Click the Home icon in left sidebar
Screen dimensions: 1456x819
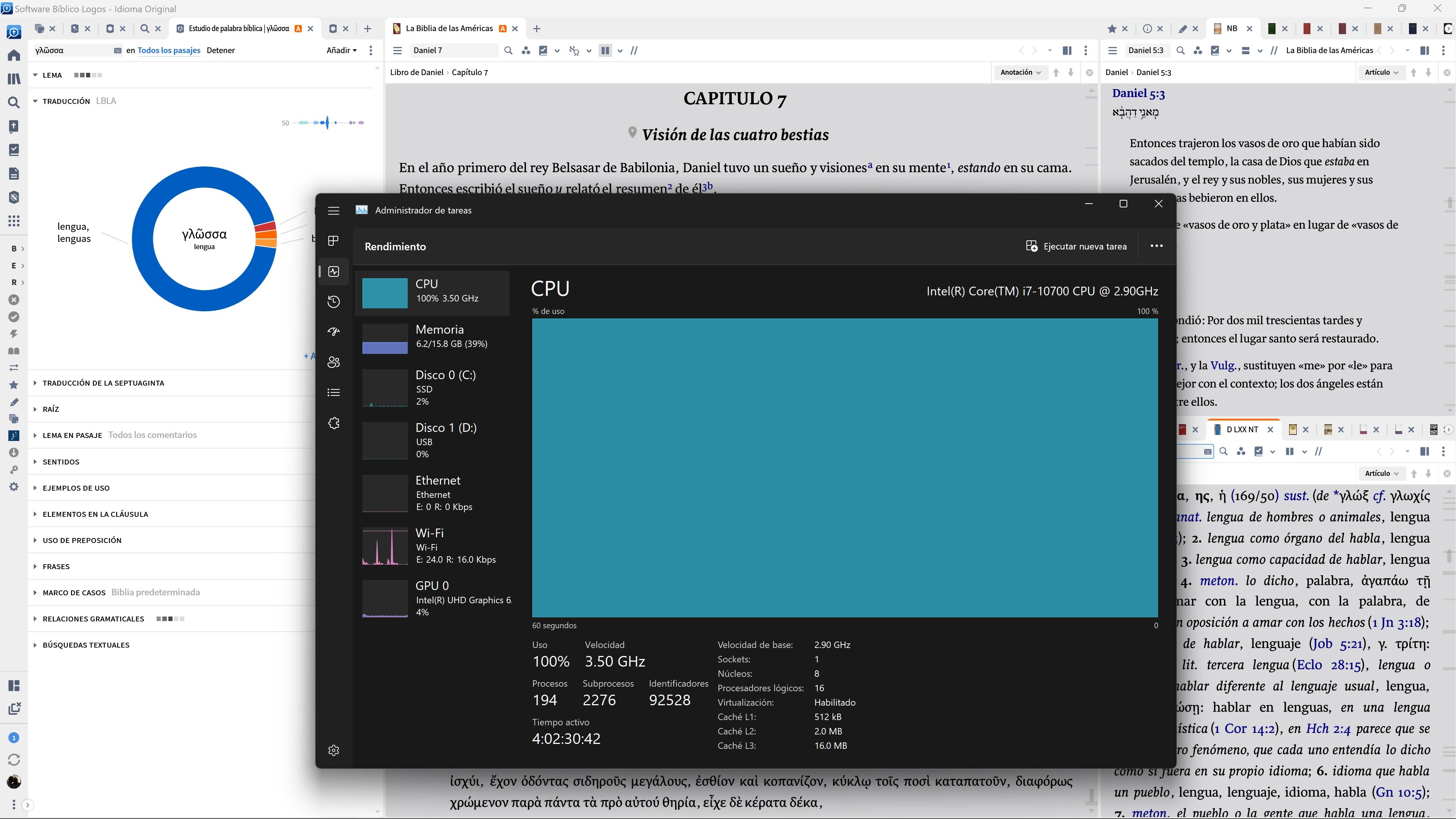point(14,55)
